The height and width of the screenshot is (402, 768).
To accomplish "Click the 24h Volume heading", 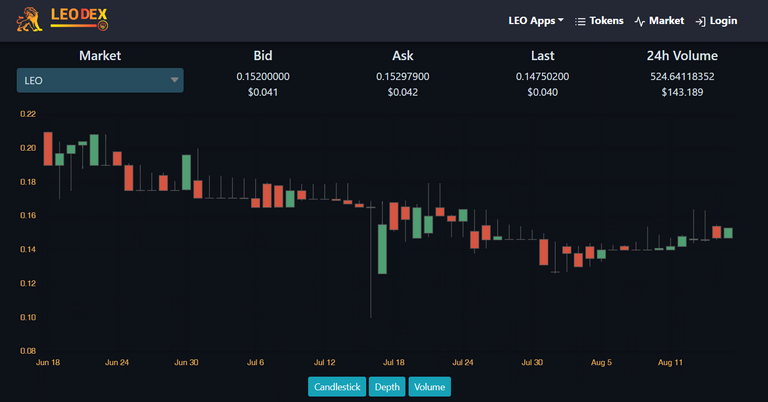I will 682,55.
